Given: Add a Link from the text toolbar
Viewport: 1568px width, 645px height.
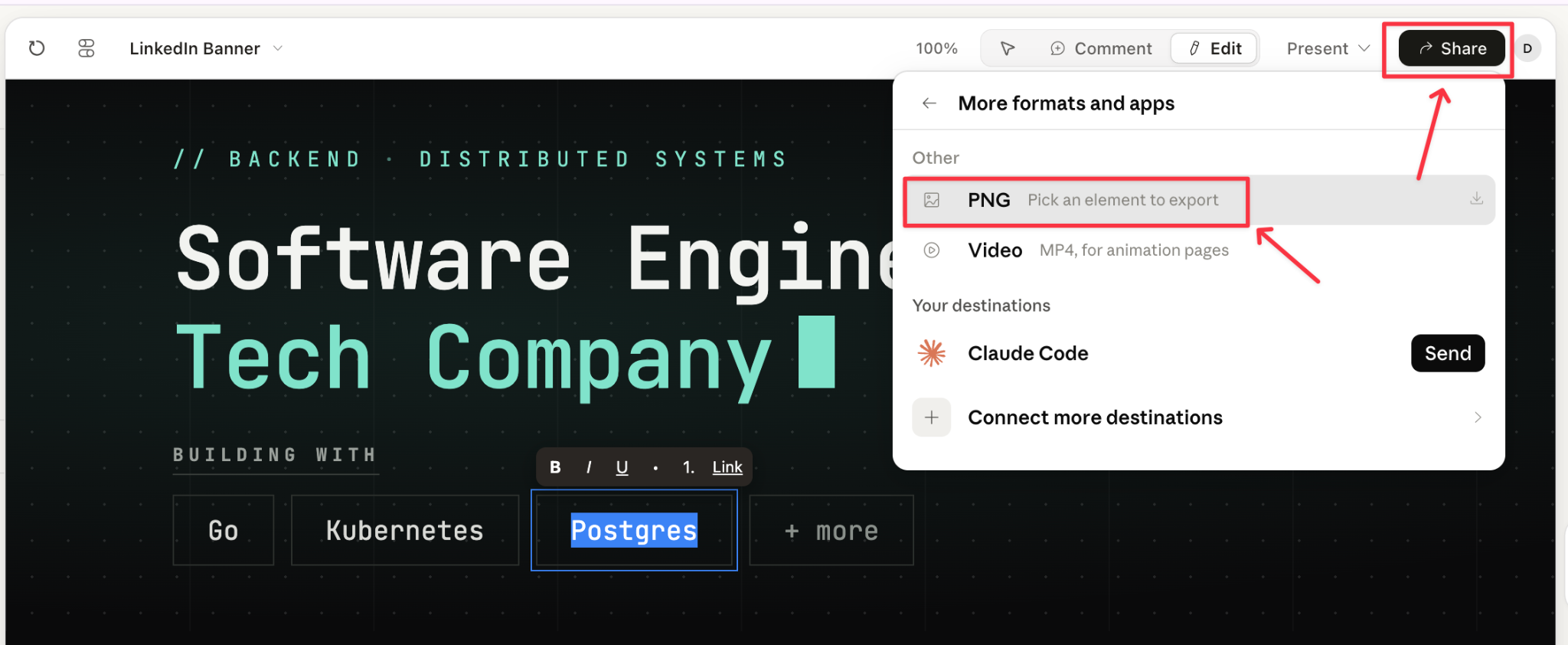Looking at the screenshot, I should click(727, 467).
